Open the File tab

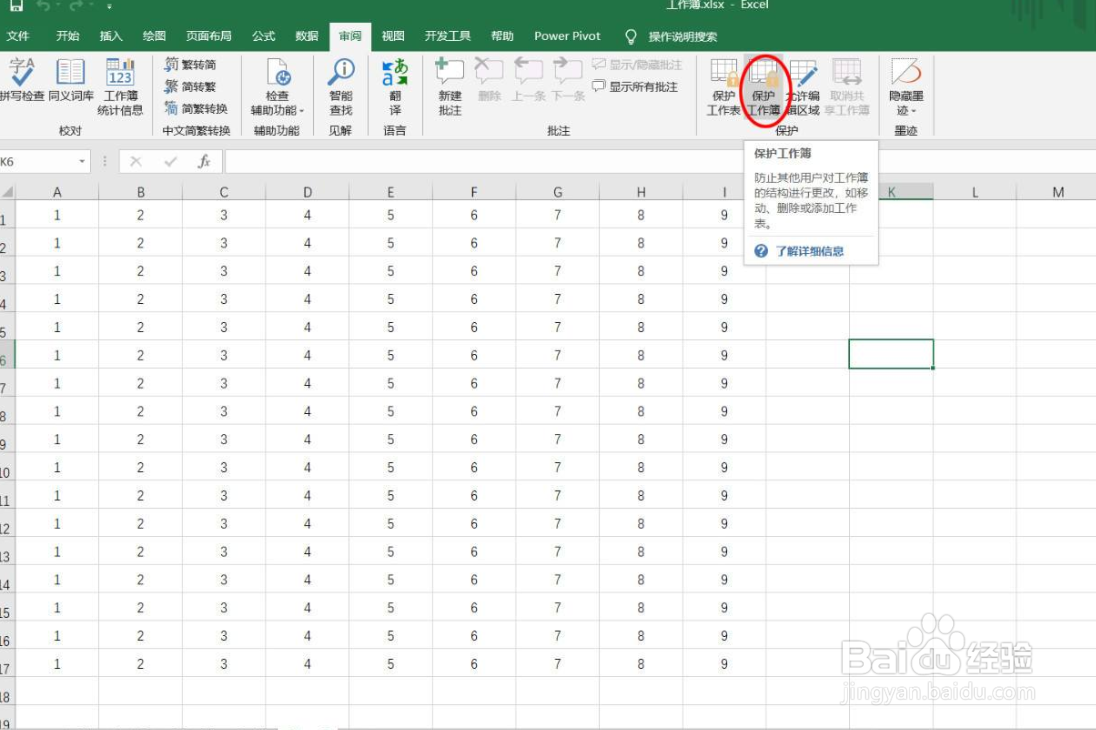(17, 36)
